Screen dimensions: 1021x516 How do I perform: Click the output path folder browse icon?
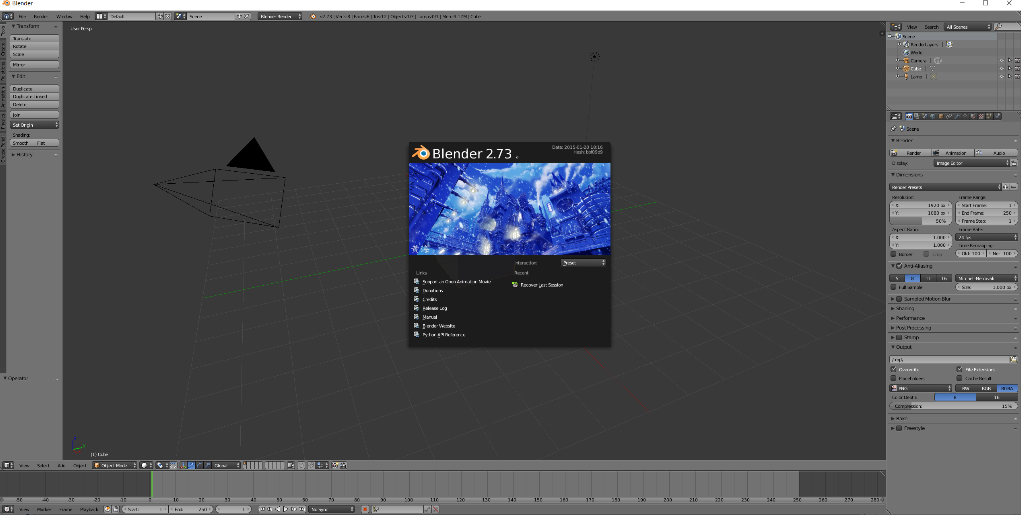coord(1014,359)
